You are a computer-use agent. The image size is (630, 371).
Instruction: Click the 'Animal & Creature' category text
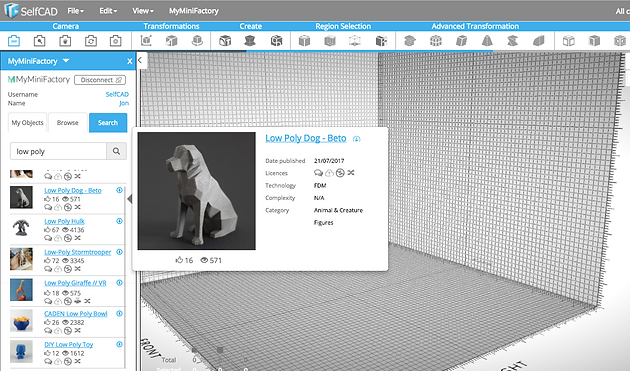tap(338, 210)
